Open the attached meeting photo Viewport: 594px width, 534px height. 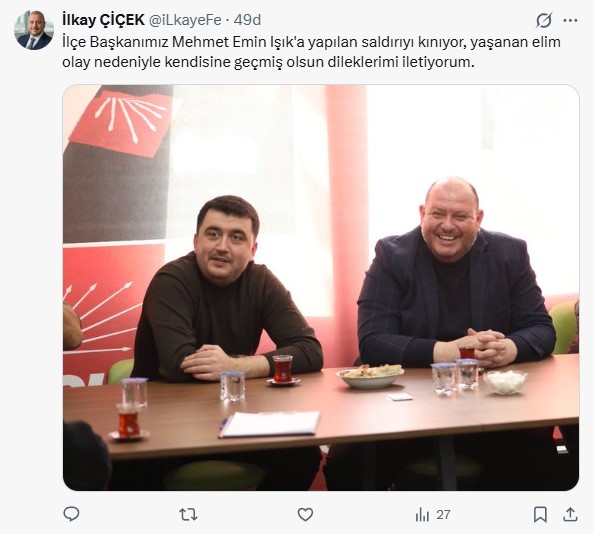click(x=321, y=287)
